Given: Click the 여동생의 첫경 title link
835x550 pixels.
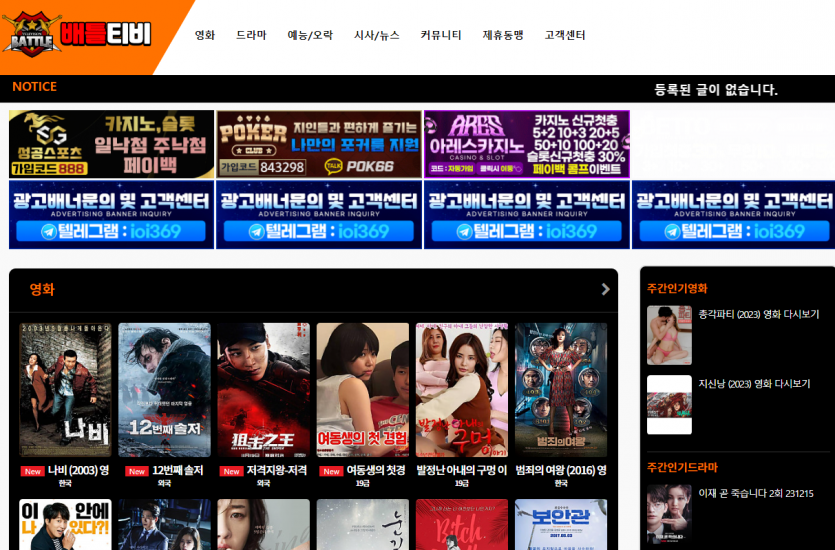Looking at the screenshot, I should (376, 470).
